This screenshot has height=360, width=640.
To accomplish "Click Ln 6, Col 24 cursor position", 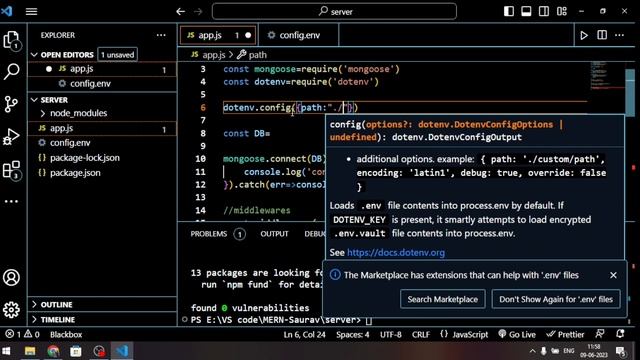I will (304, 334).
